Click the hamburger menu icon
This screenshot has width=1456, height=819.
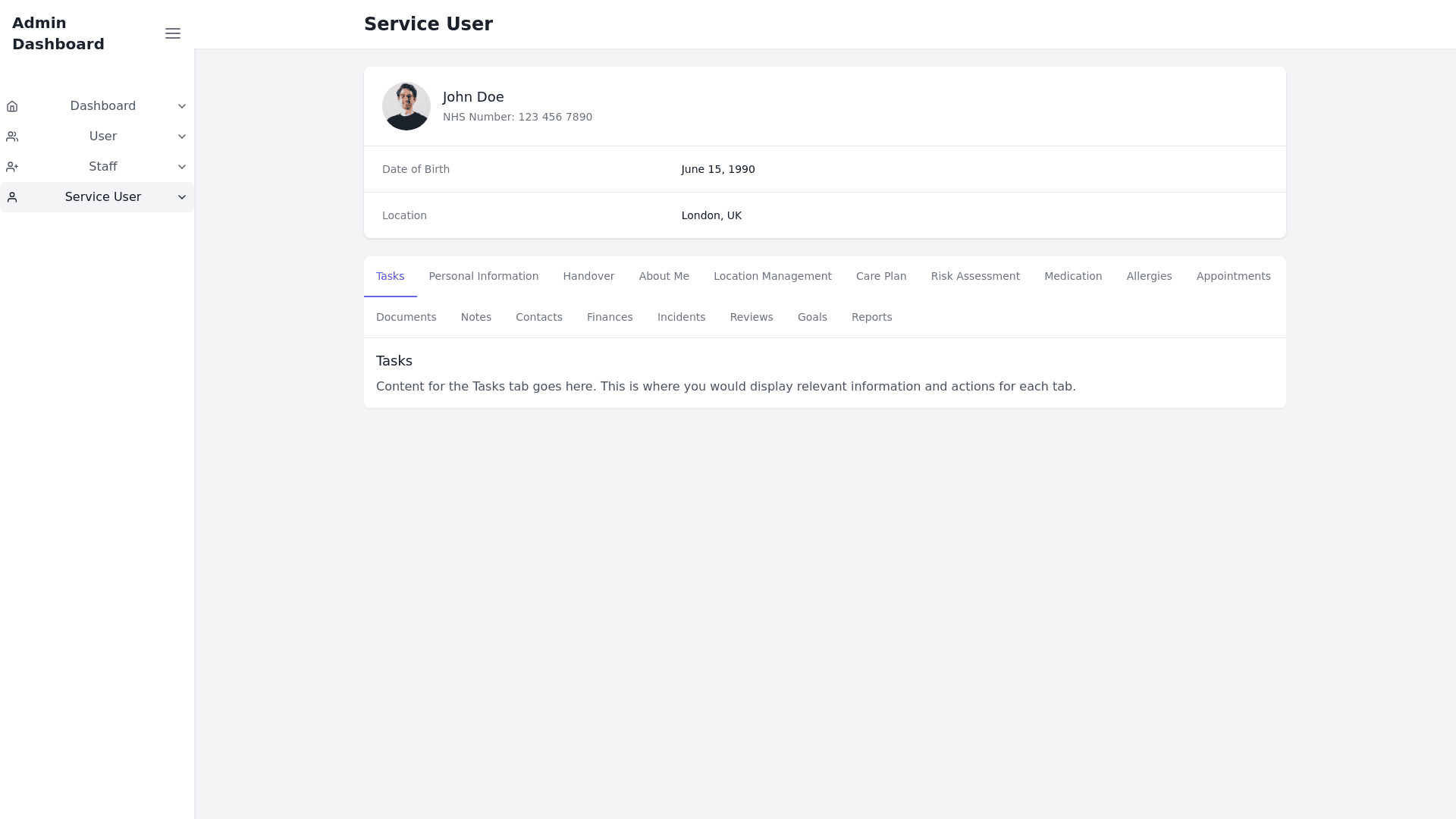pyautogui.click(x=173, y=33)
